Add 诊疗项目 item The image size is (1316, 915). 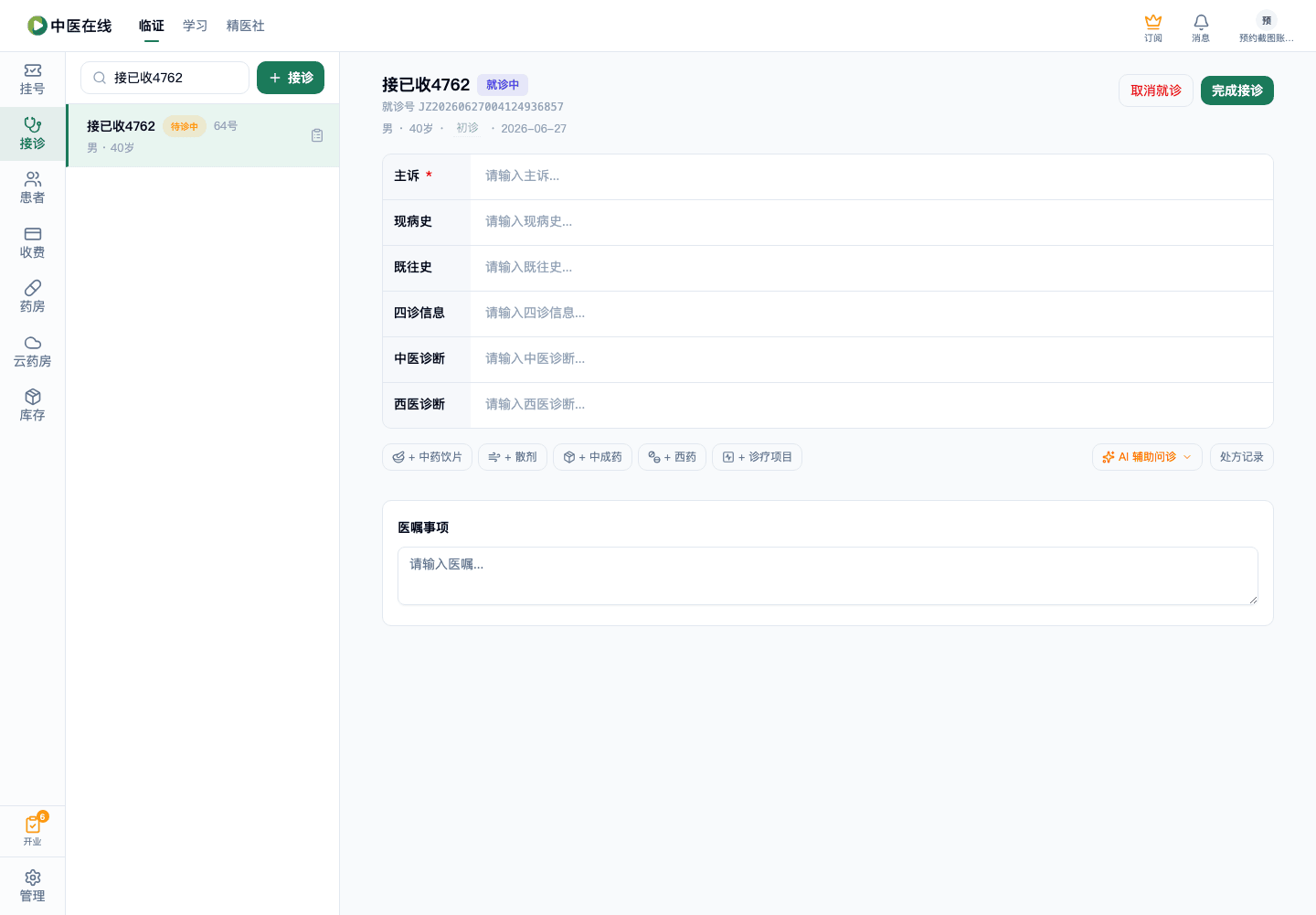click(x=757, y=457)
